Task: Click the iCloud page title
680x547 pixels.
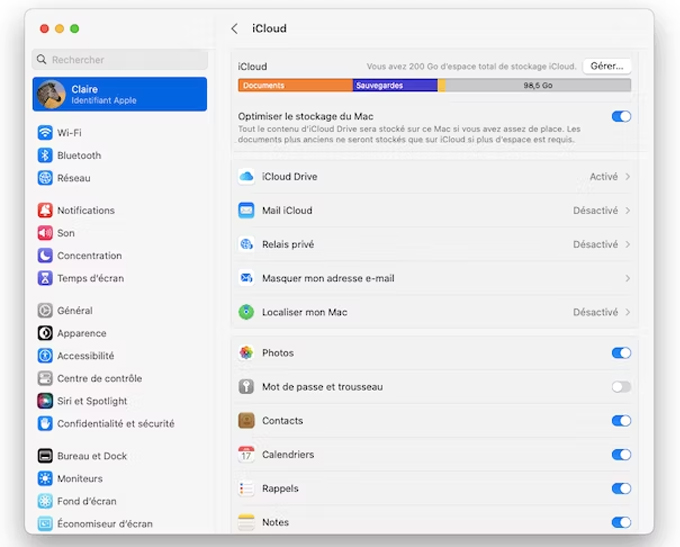Action: [269, 29]
